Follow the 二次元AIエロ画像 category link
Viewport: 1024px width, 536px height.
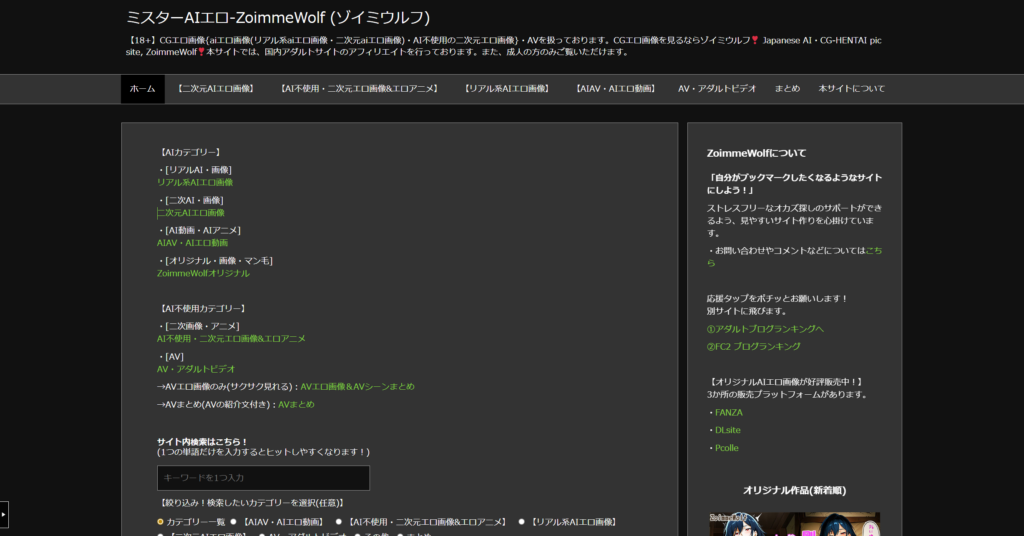point(191,213)
